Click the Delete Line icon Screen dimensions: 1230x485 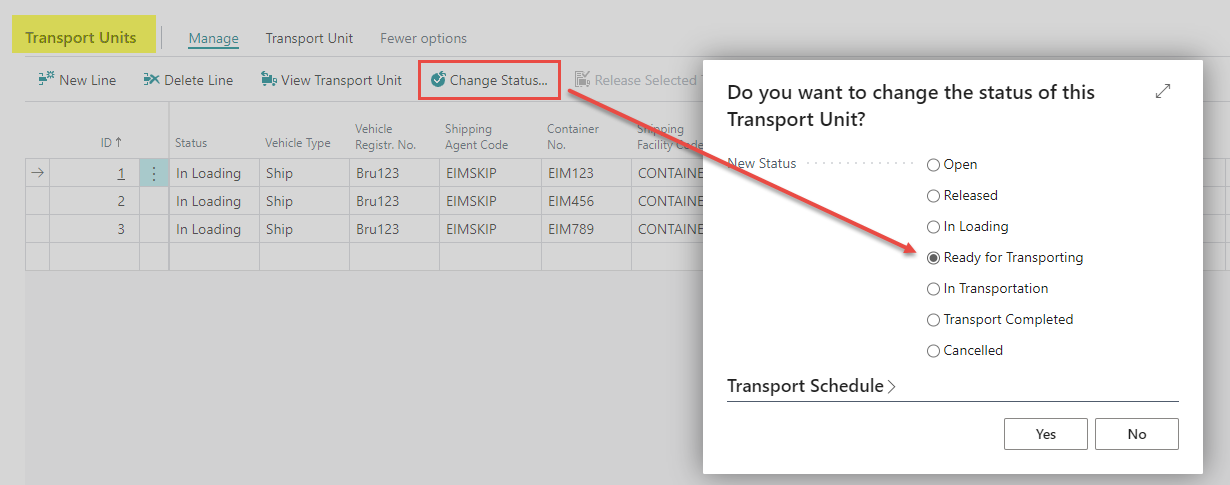(x=152, y=80)
